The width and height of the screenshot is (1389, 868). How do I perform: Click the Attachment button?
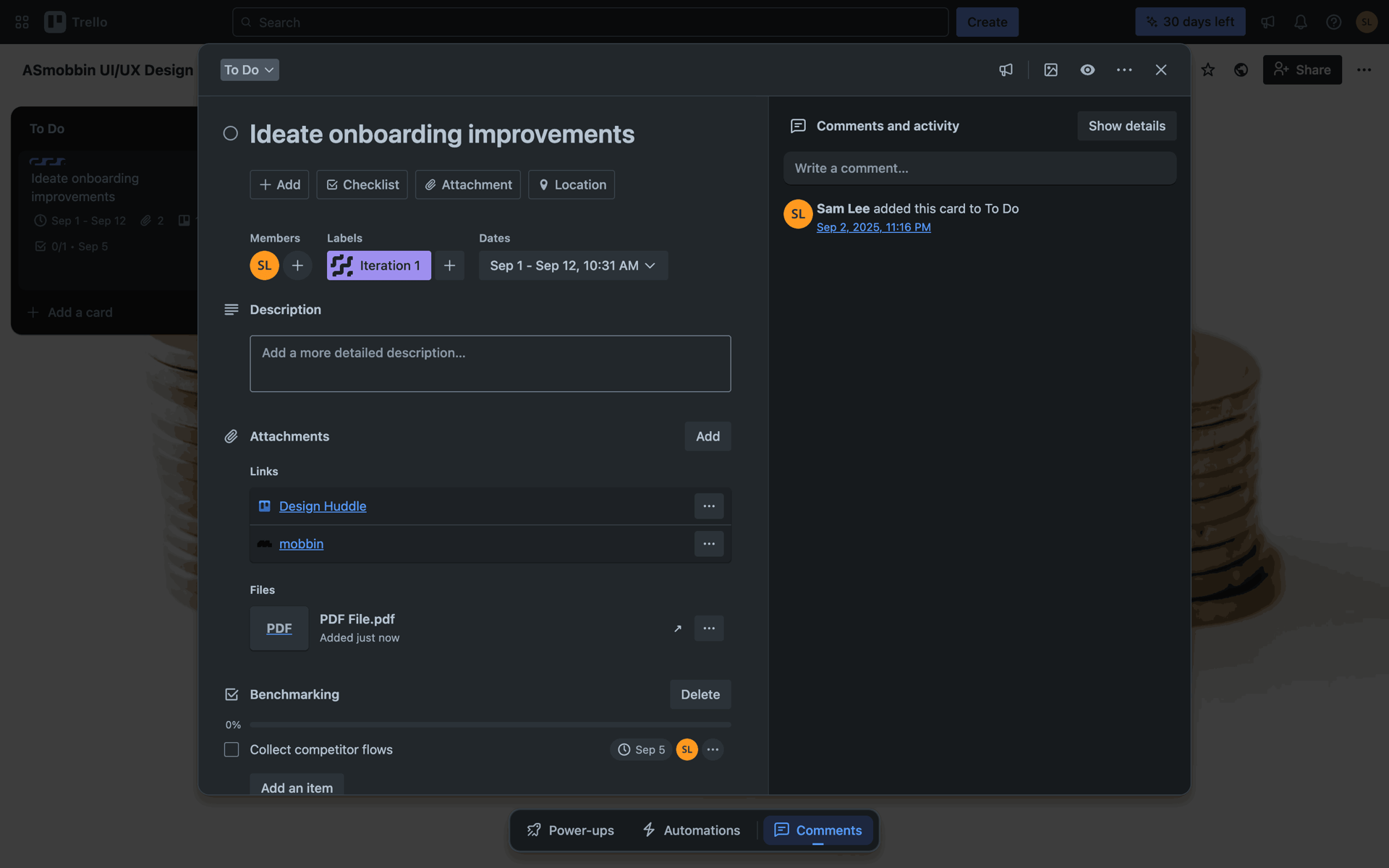click(x=468, y=184)
